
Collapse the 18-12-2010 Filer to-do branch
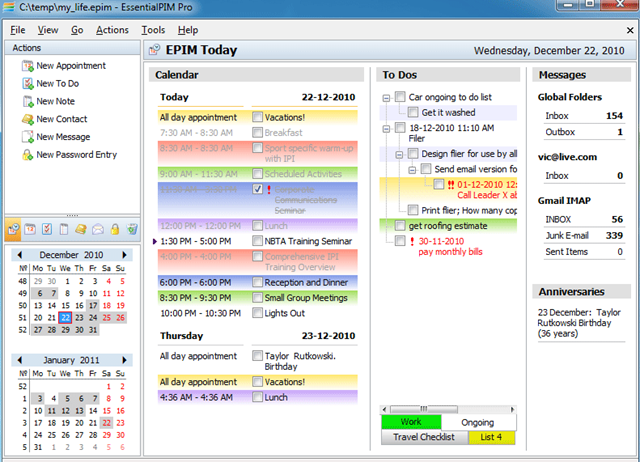tap(386, 129)
